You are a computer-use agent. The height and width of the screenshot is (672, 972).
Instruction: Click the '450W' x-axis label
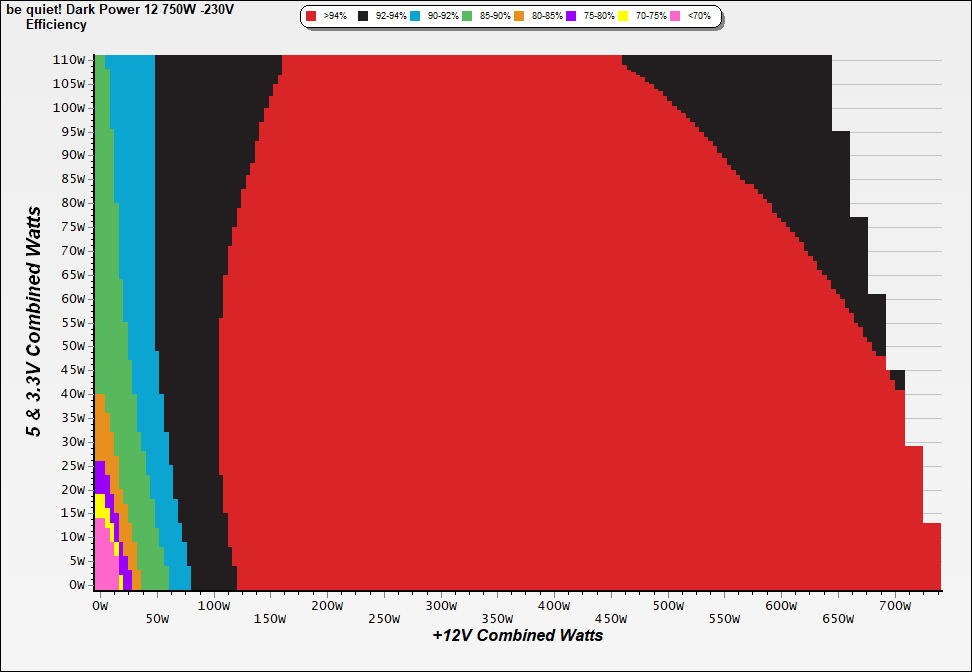pyautogui.click(x=611, y=619)
